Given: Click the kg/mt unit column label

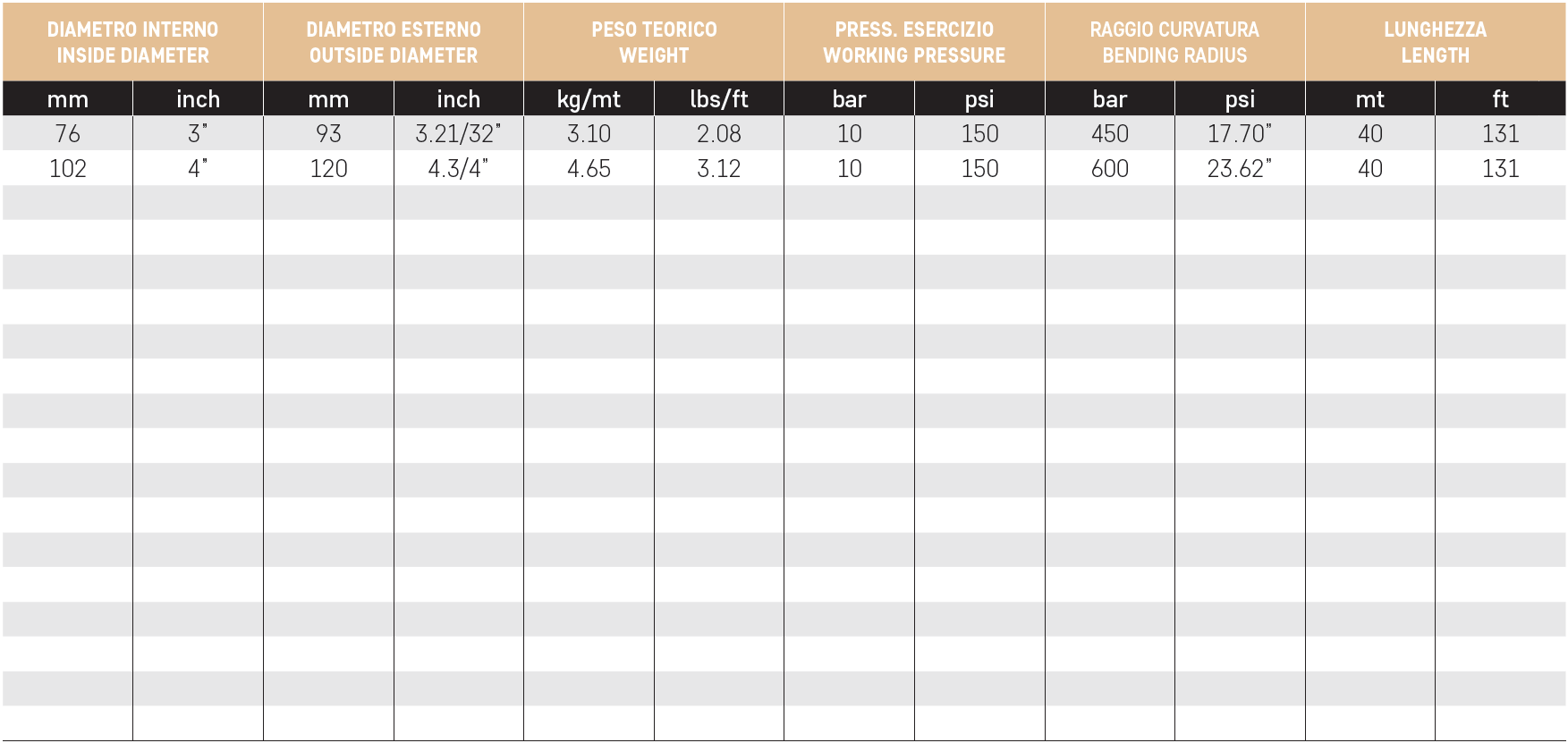Looking at the screenshot, I should (x=589, y=99).
